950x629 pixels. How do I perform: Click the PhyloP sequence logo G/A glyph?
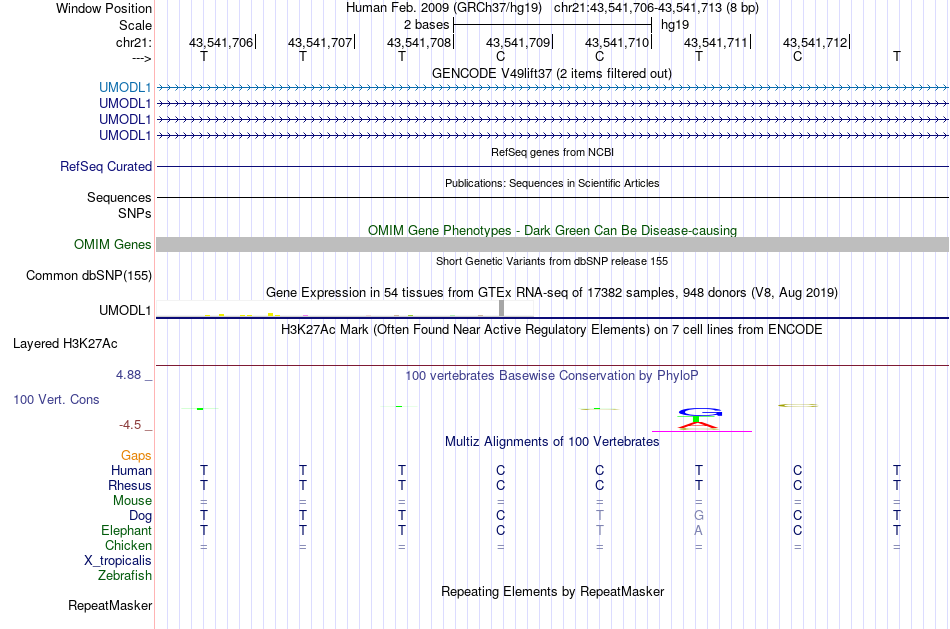tap(699, 419)
